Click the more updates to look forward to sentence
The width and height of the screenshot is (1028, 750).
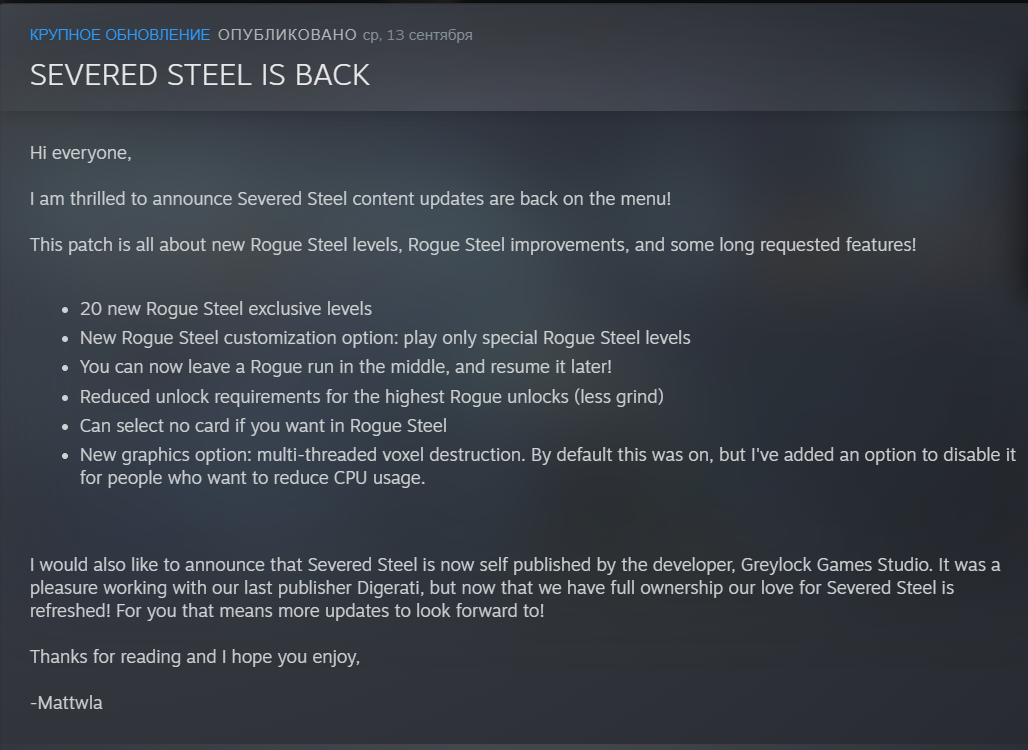click(x=330, y=610)
